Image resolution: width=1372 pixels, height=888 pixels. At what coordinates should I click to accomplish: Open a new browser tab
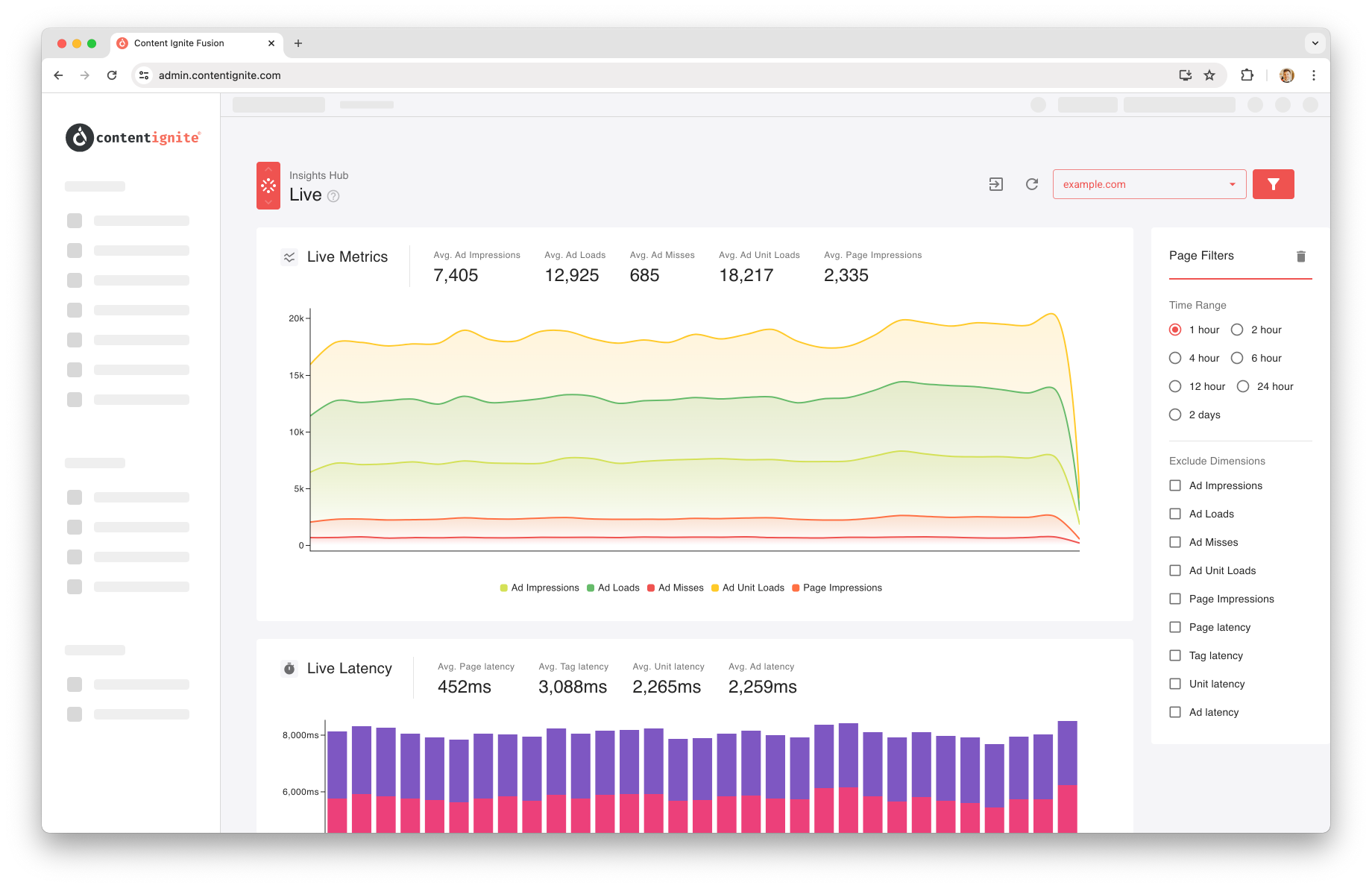pos(298,43)
